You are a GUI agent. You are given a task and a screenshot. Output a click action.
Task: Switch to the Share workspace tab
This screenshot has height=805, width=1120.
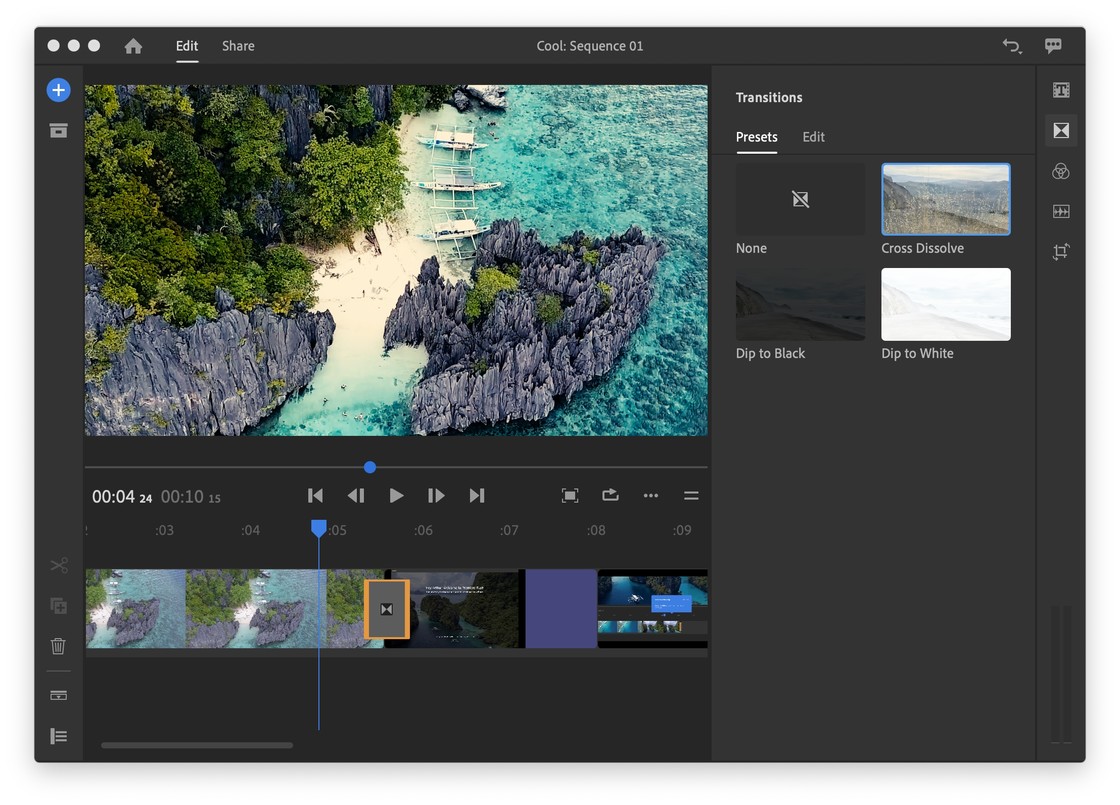pos(238,46)
